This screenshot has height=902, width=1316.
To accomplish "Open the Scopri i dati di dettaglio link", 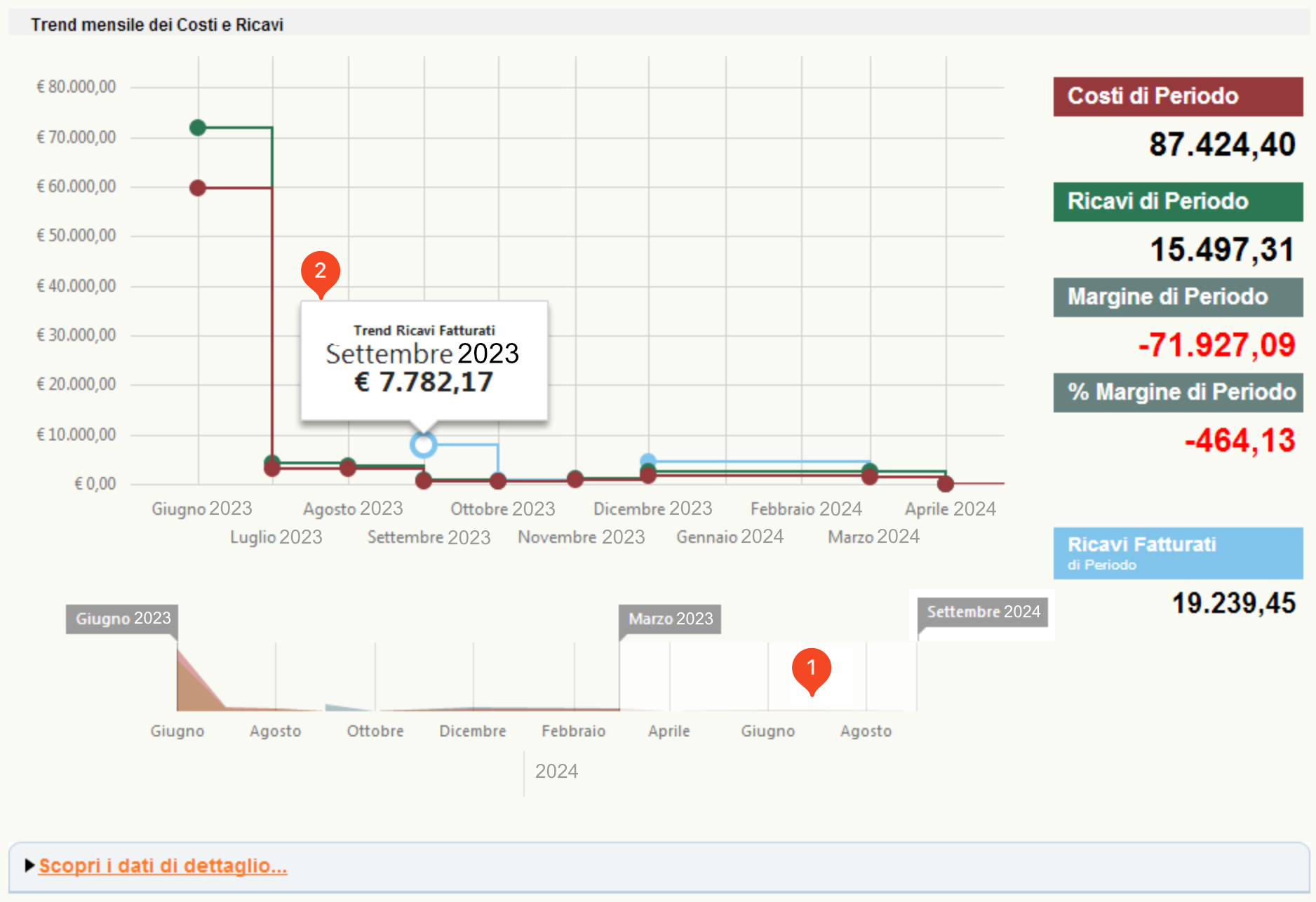I will tap(163, 866).
